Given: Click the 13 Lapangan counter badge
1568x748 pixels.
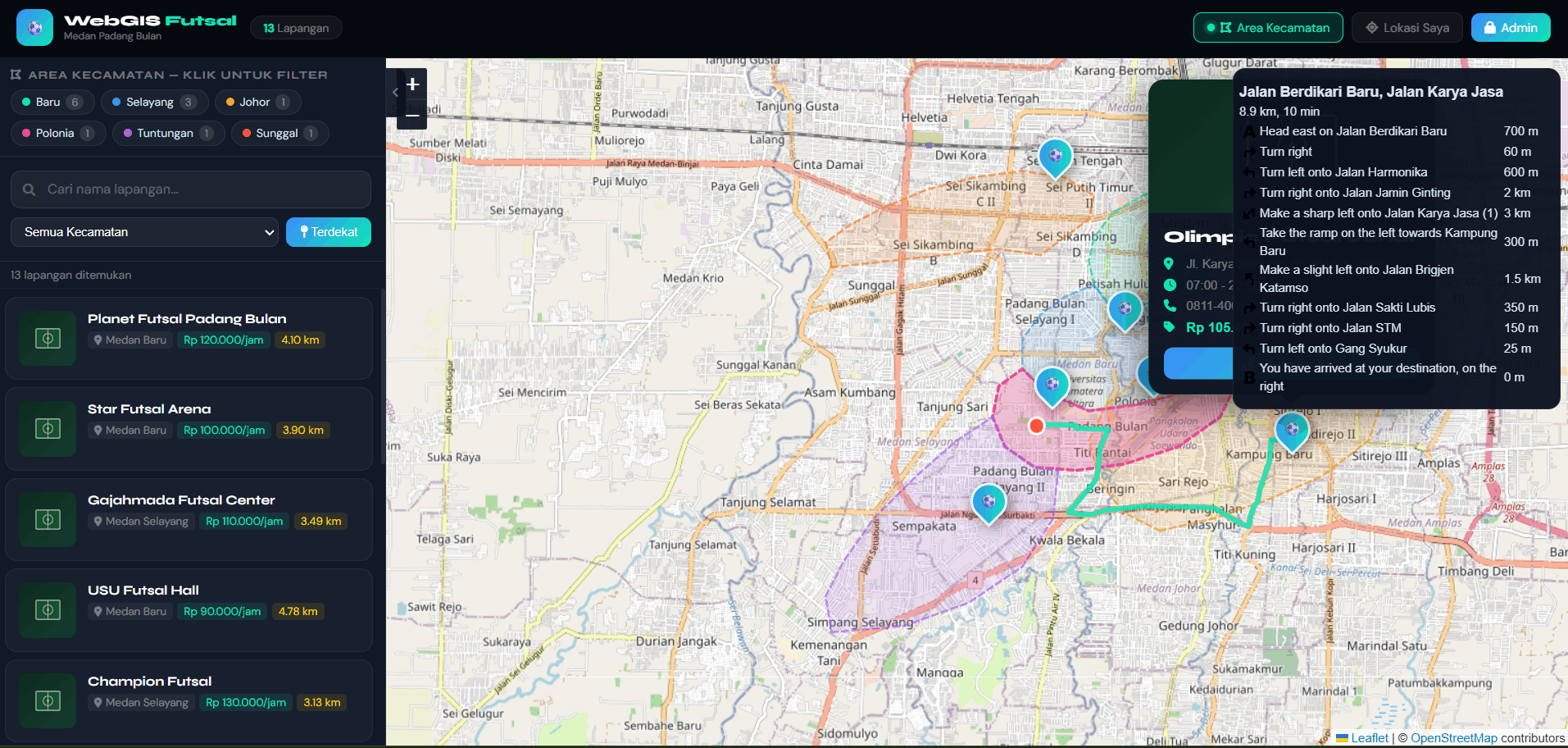Looking at the screenshot, I should pos(296,28).
